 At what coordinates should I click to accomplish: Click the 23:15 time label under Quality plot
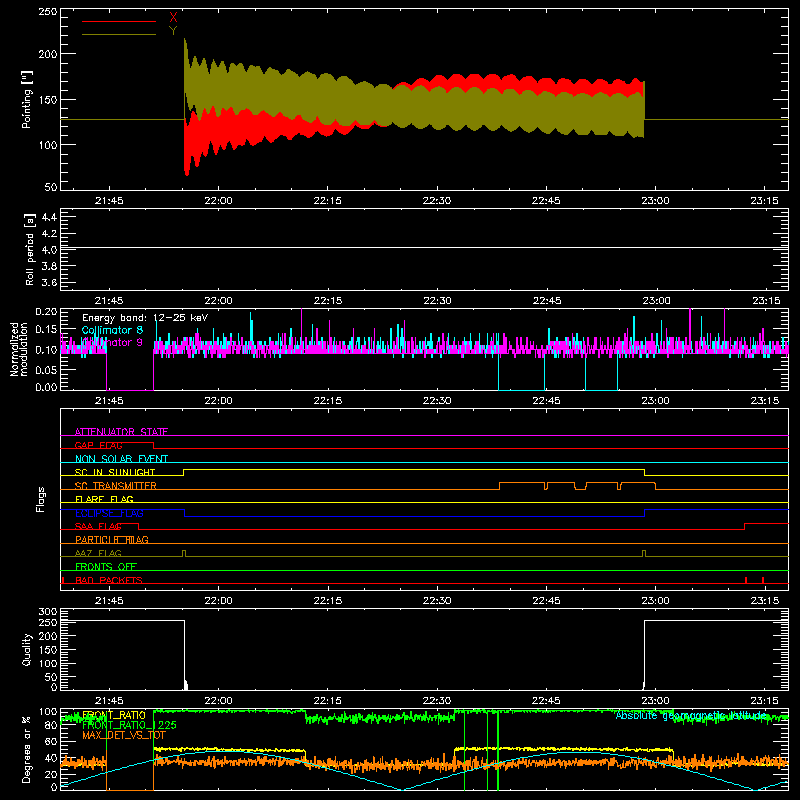click(x=764, y=701)
